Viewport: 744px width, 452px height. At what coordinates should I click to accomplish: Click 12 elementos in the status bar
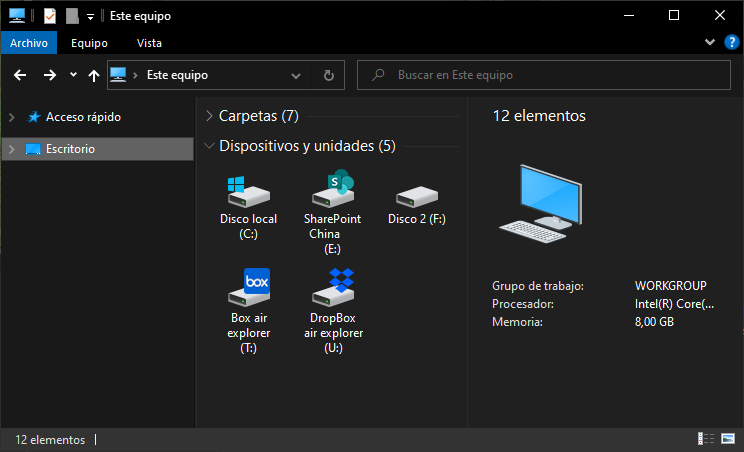coord(50,440)
